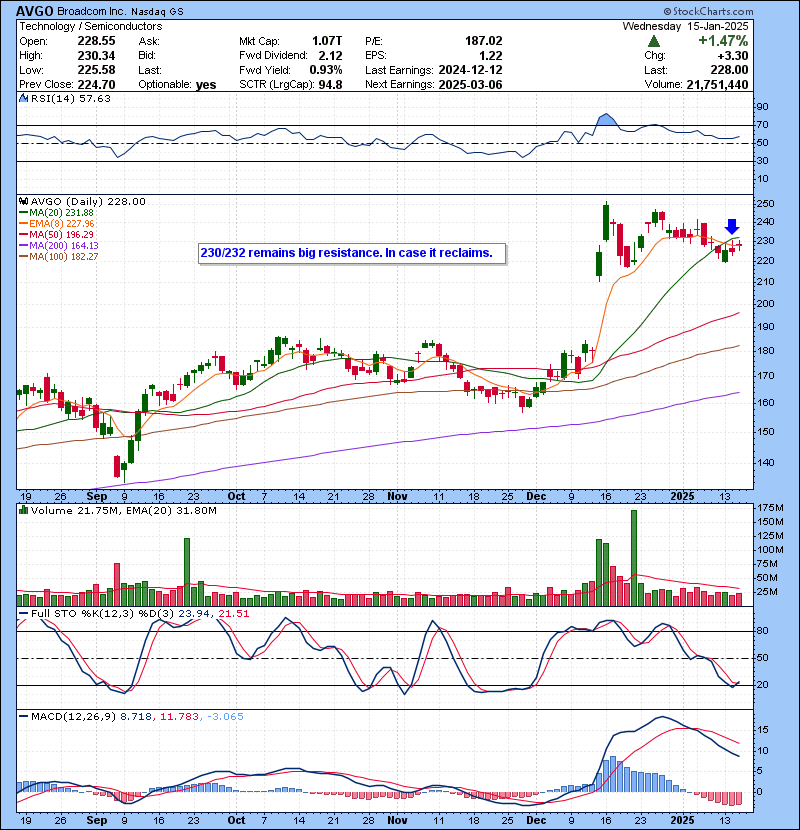Click the +1.47% percent change value
Image resolution: width=800 pixels, height=830 pixels.
pyautogui.click(x=723, y=41)
